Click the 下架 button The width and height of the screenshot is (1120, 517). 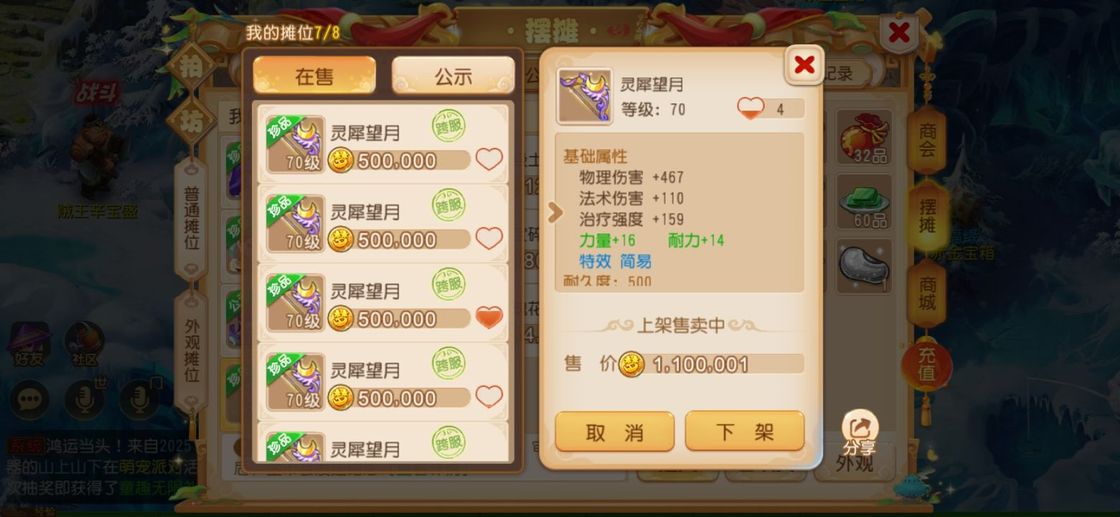(x=744, y=431)
